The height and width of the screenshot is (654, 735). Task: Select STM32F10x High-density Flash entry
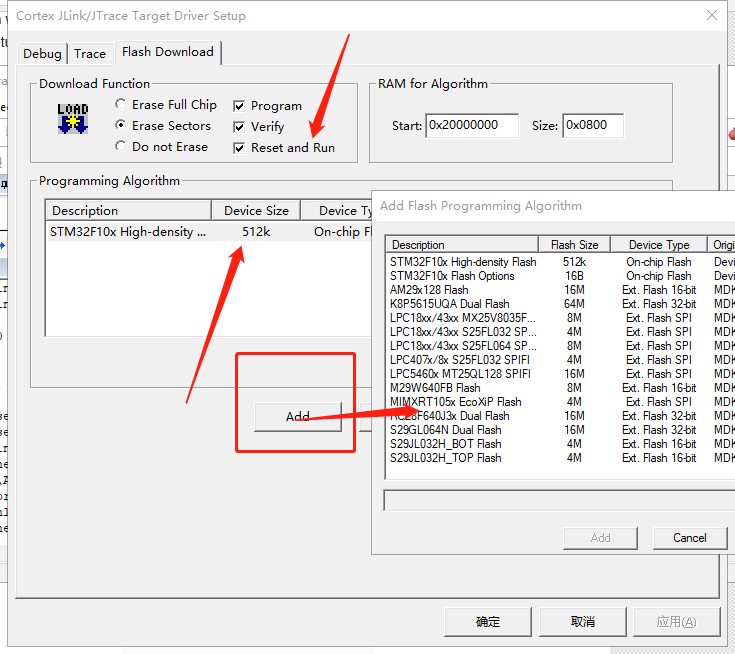(560, 262)
